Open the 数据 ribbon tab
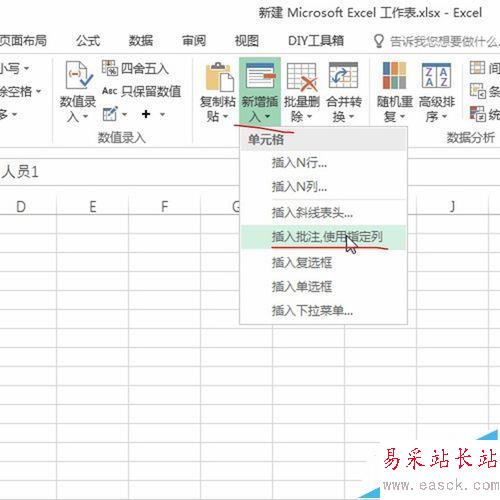The height and width of the screenshot is (500, 500). [x=141, y=41]
